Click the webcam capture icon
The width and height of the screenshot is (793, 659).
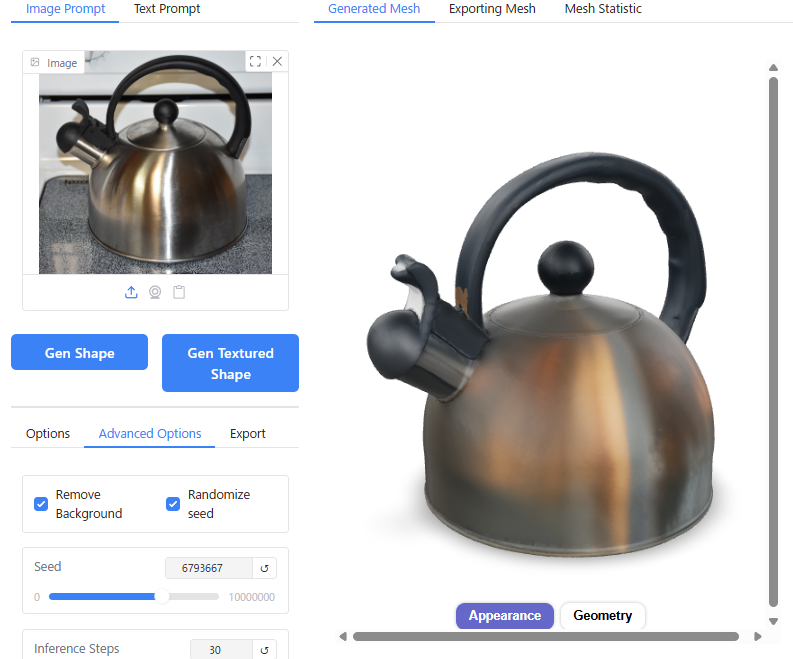click(x=155, y=292)
